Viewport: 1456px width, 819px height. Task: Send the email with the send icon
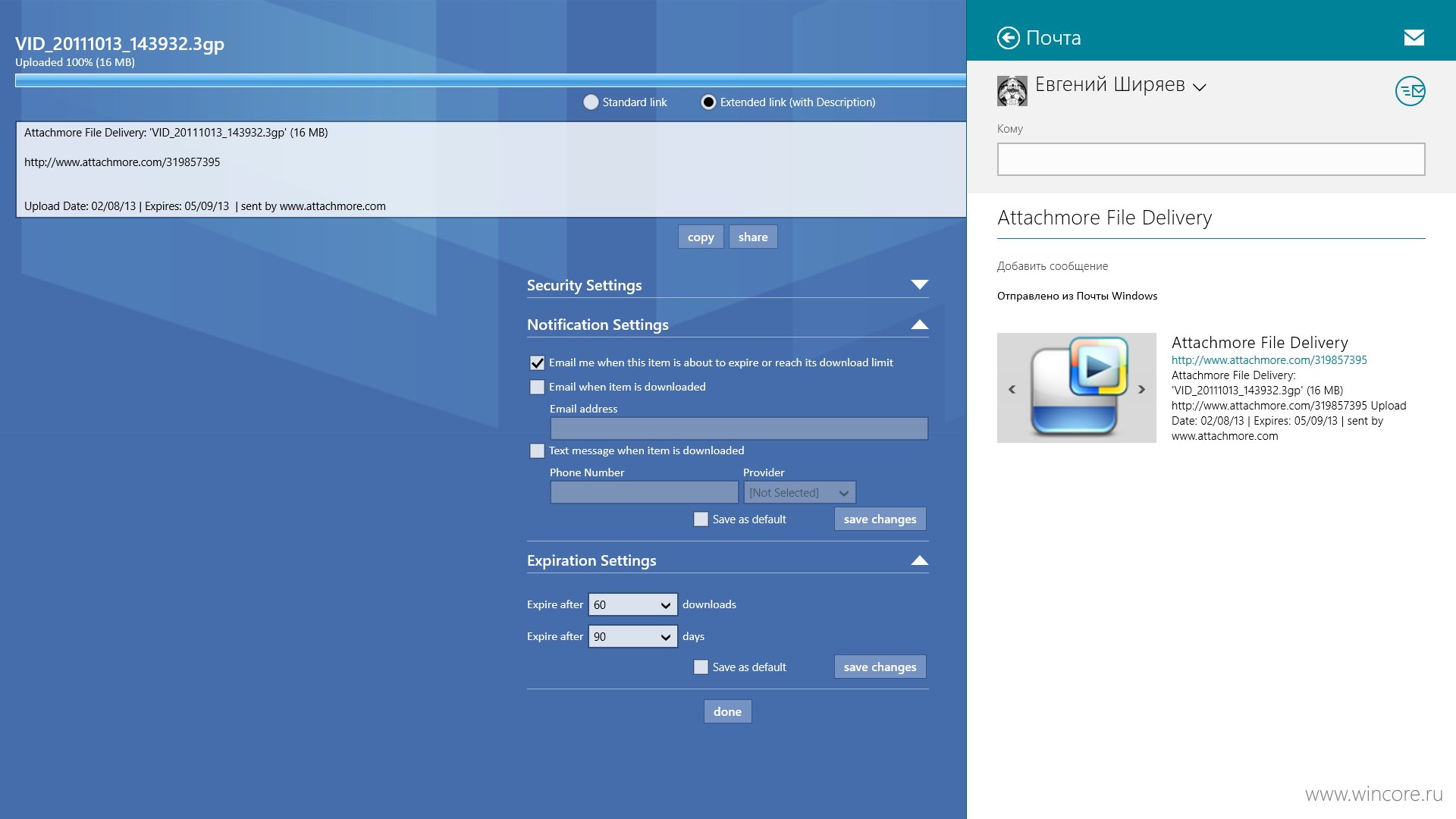coord(1410,91)
